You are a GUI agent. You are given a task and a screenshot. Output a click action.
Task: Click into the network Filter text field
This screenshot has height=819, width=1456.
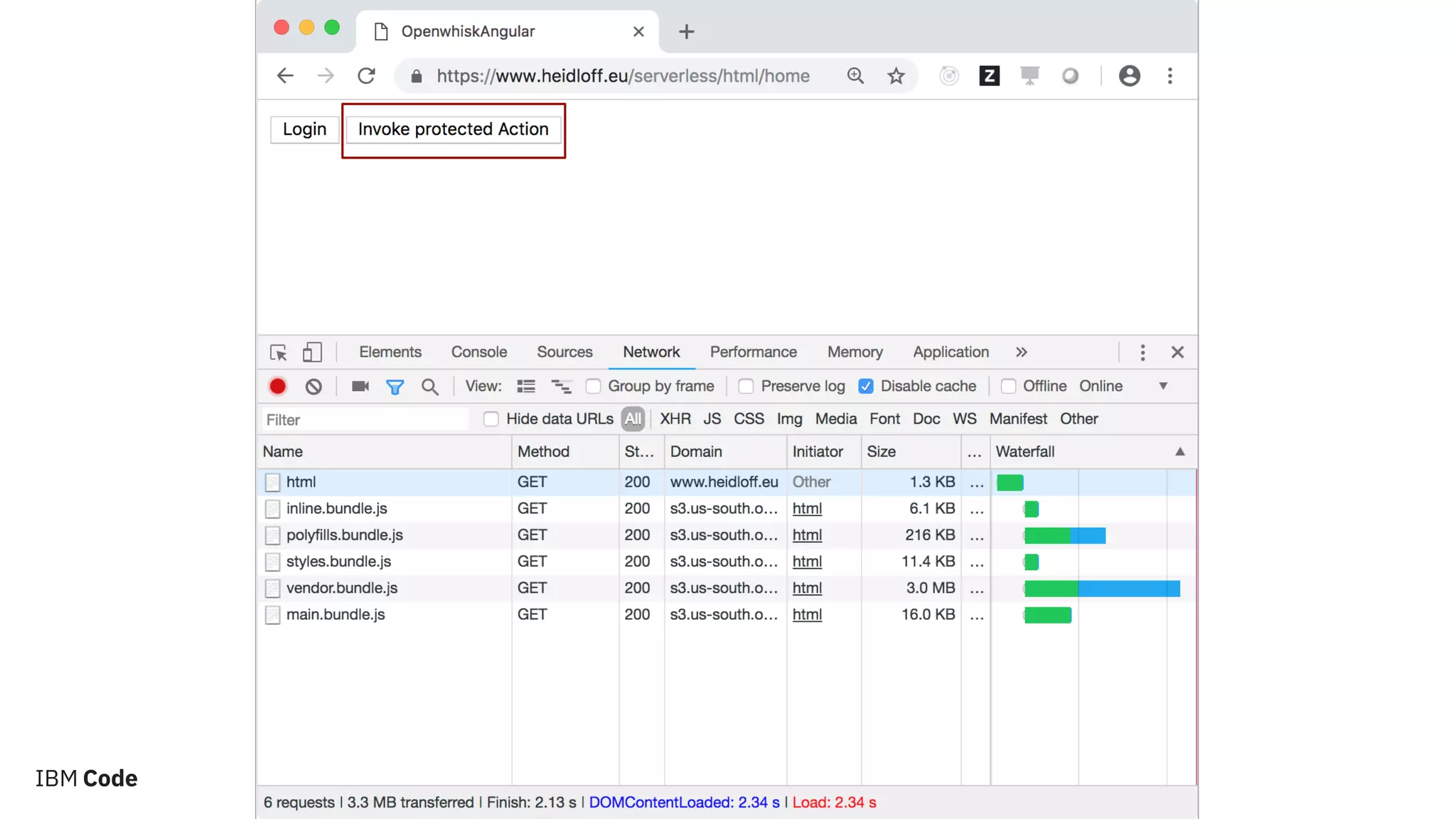(365, 419)
